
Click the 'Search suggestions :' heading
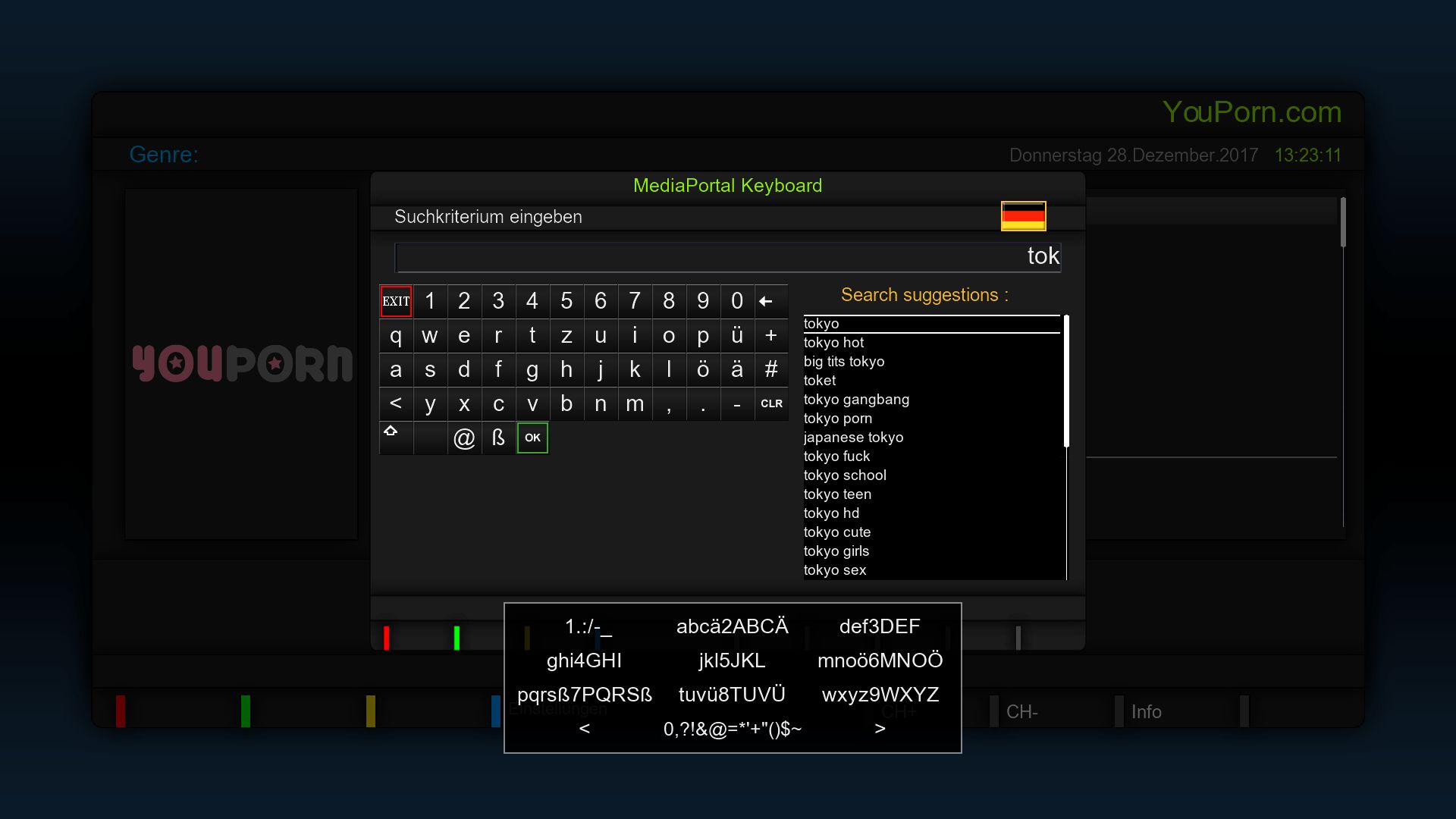[x=924, y=295]
